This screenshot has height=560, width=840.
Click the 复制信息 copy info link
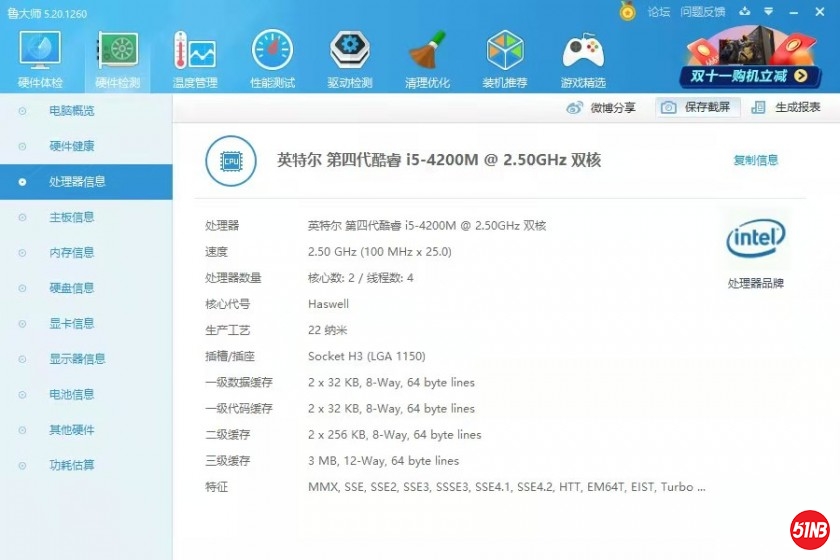755,160
